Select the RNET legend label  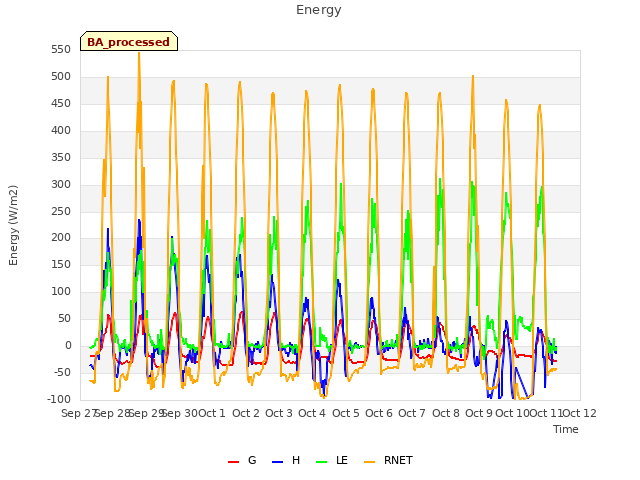click(x=398, y=460)
